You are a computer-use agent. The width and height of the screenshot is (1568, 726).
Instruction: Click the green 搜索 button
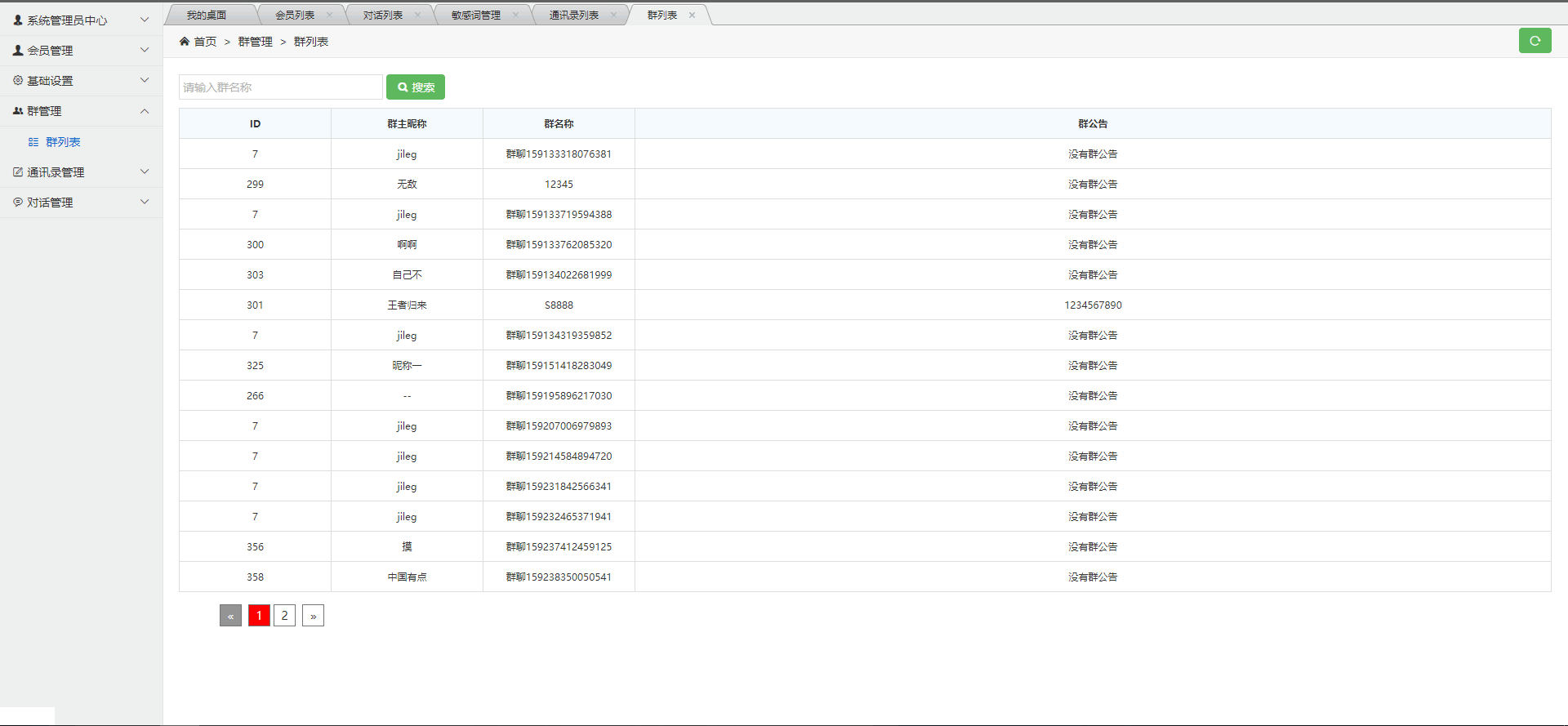click(416, 87)
